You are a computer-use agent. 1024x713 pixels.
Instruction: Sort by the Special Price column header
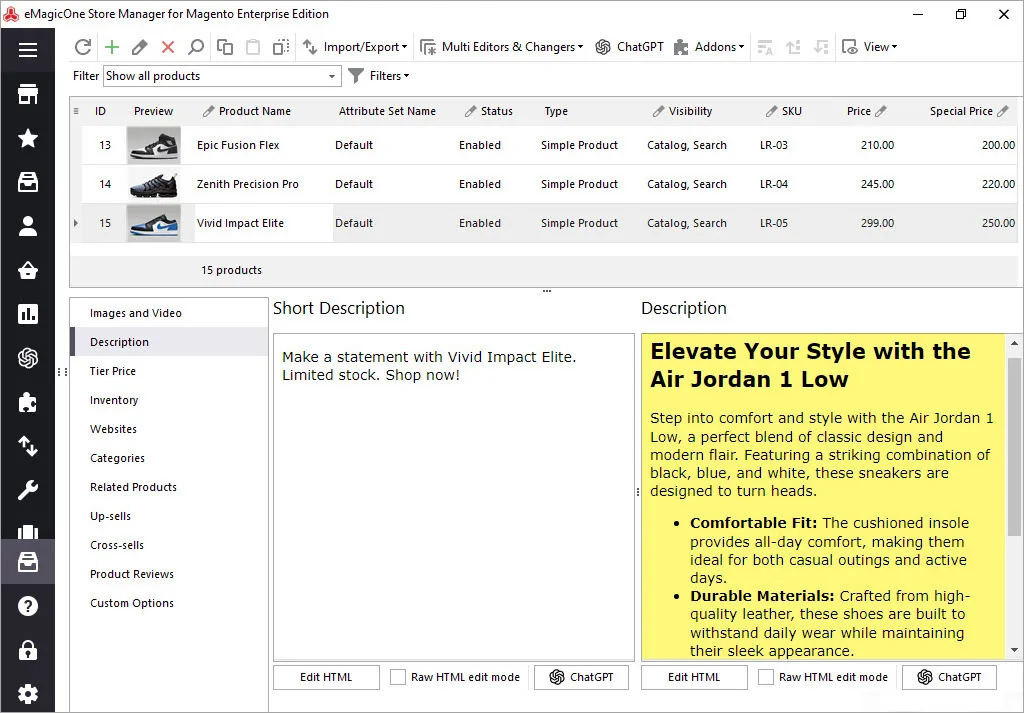(x=961, y=111)
